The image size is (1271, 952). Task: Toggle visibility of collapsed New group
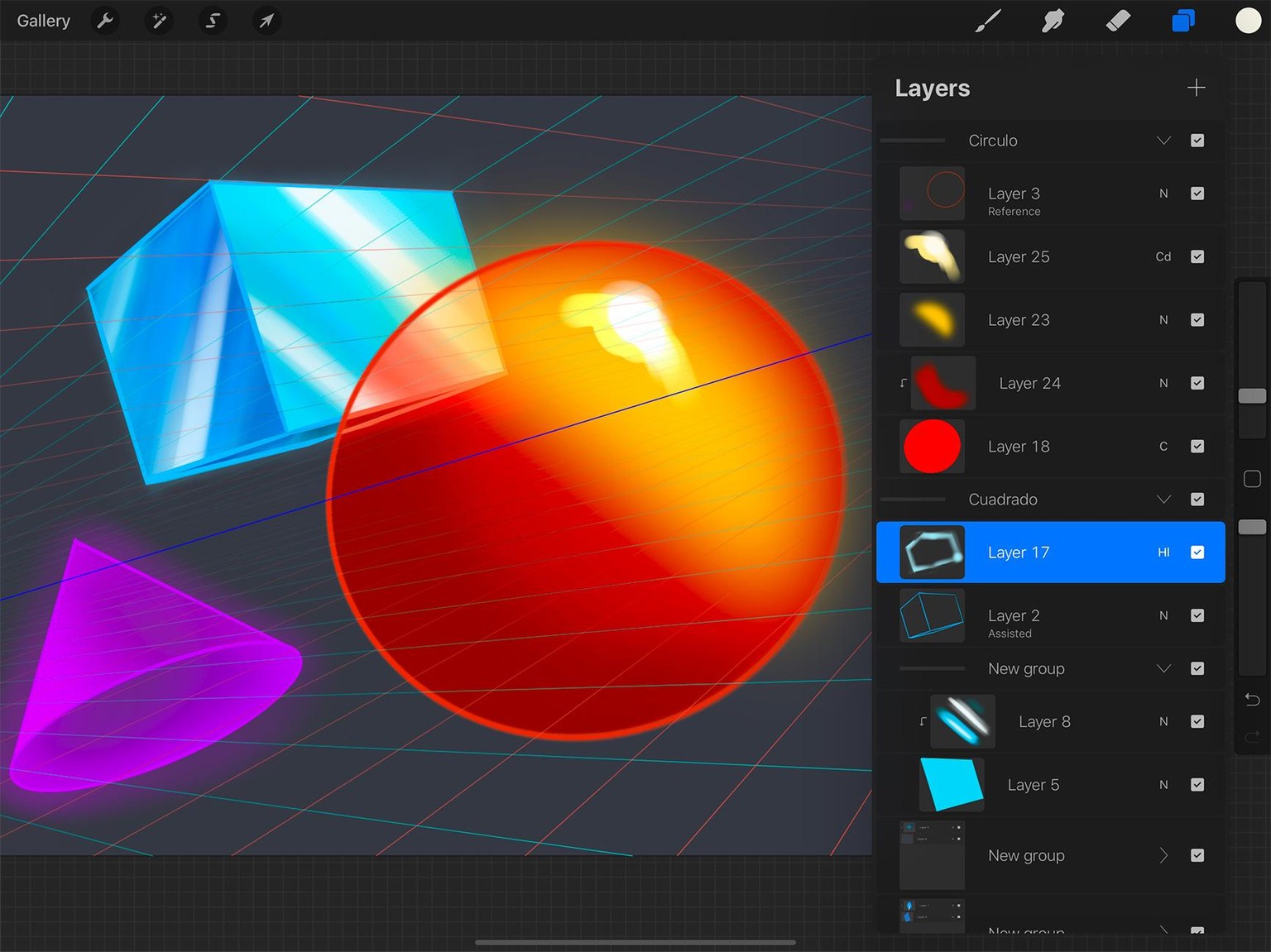click(1197, 855)
